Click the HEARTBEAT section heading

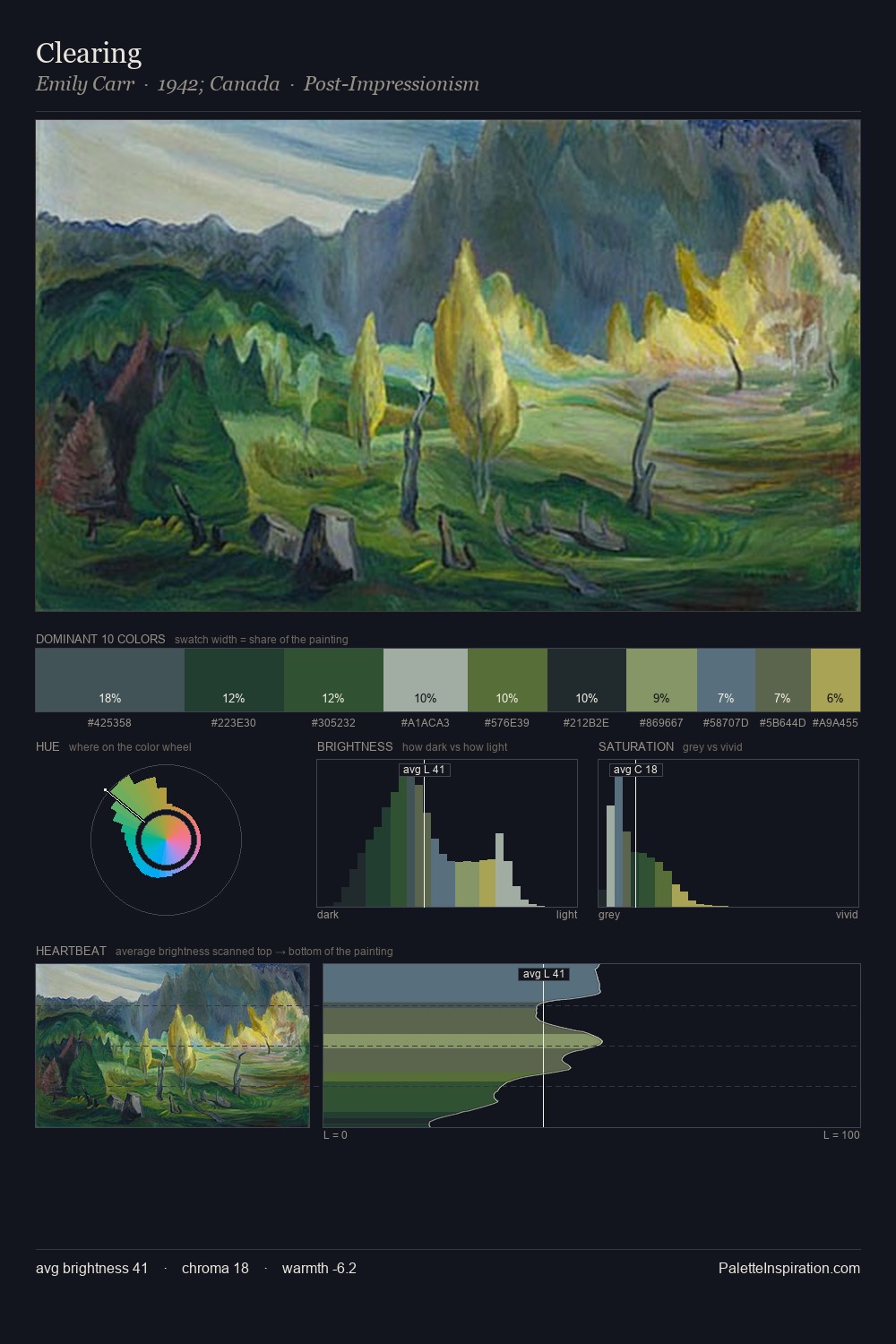(71, 951)
